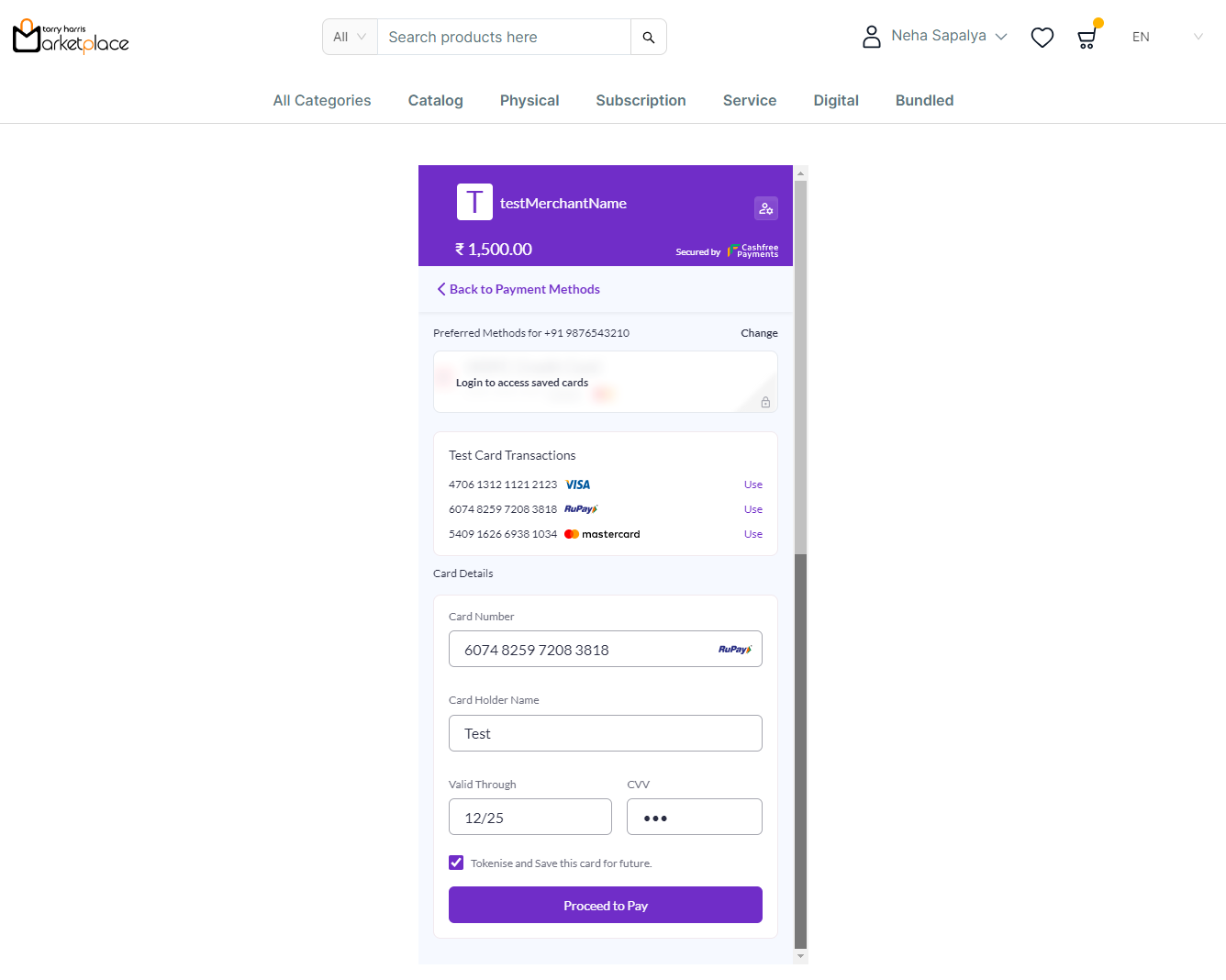Open the shopping cart icon
This screenshot has width=1226, height=980.
1087,38
